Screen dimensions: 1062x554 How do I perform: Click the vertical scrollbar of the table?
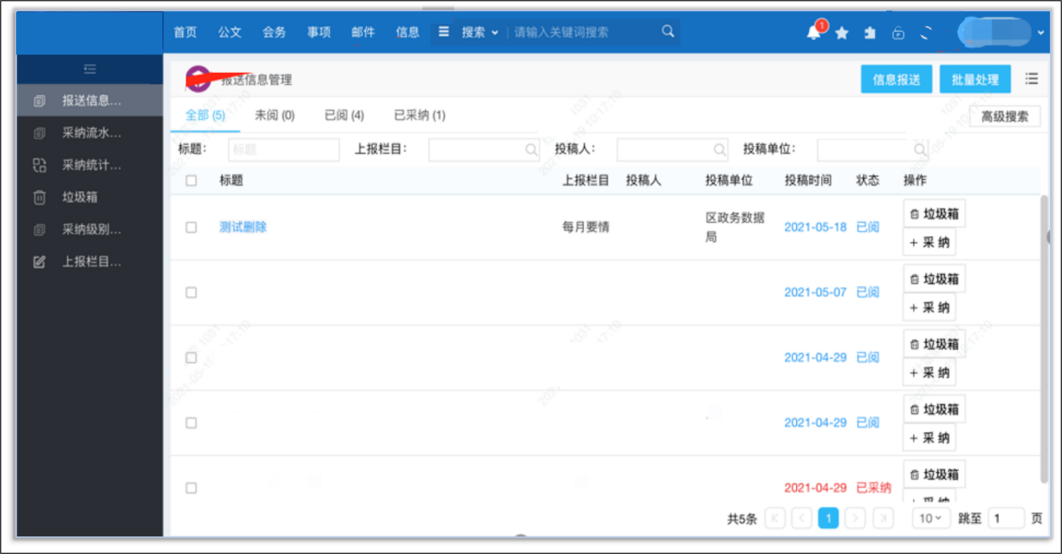1044,339
